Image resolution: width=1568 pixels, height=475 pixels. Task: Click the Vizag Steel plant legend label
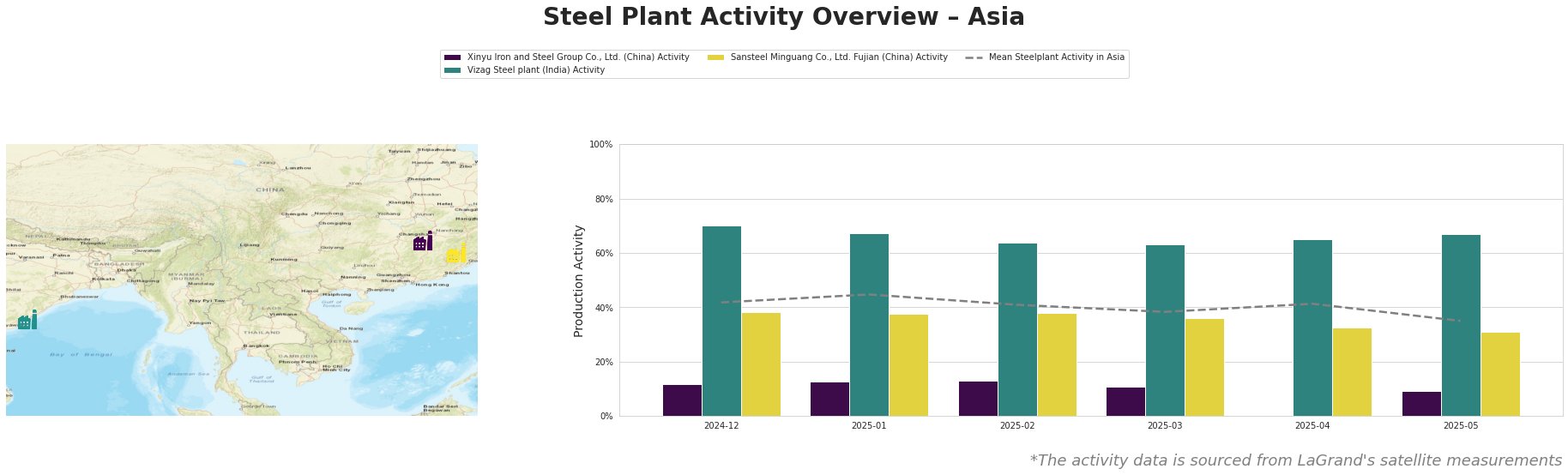click(x=536, y=70)
